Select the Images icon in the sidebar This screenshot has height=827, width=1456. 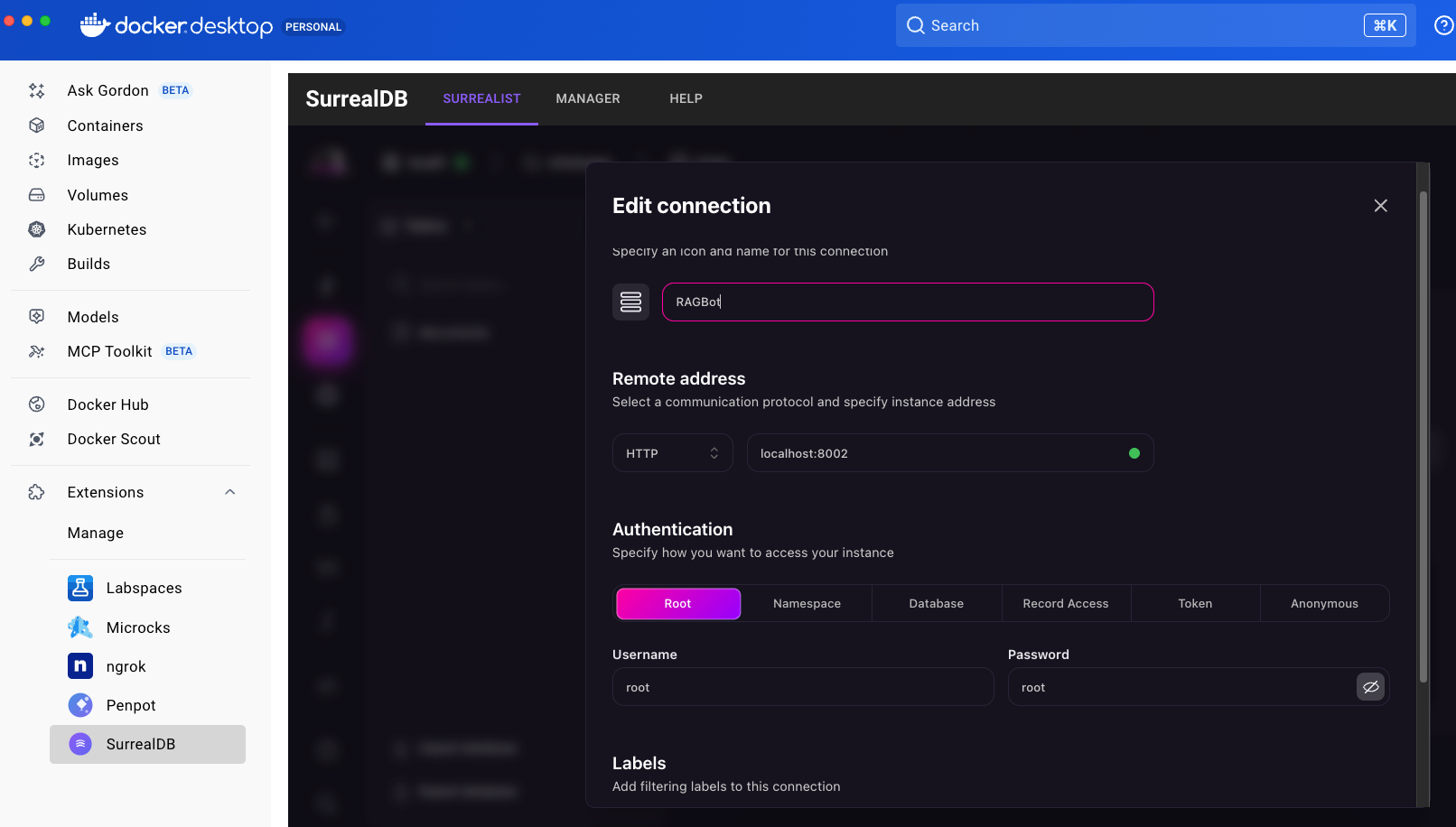coord(37,160)
